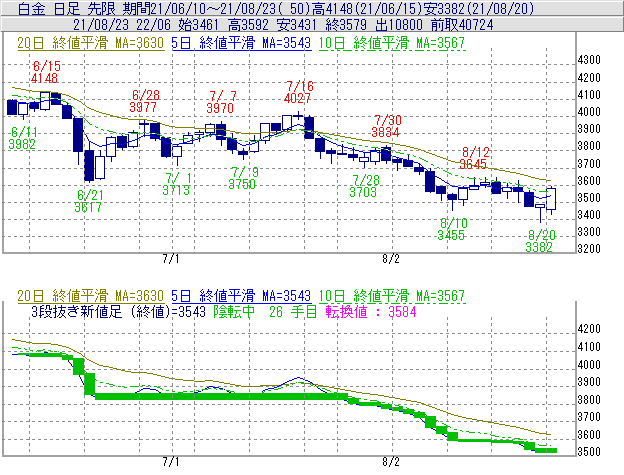This screenshot has height=475, width=624.
Task: Click the upper chart's 10日 終値平滑 MA=3567 label
Action: click(x=392, y=43)
